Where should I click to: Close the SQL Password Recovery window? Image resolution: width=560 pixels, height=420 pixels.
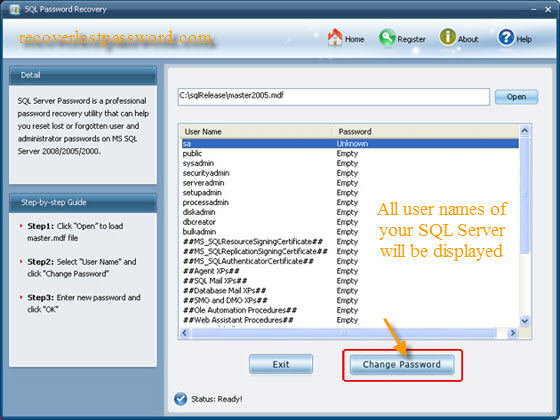pyautogui.click(x=548, y=10)
